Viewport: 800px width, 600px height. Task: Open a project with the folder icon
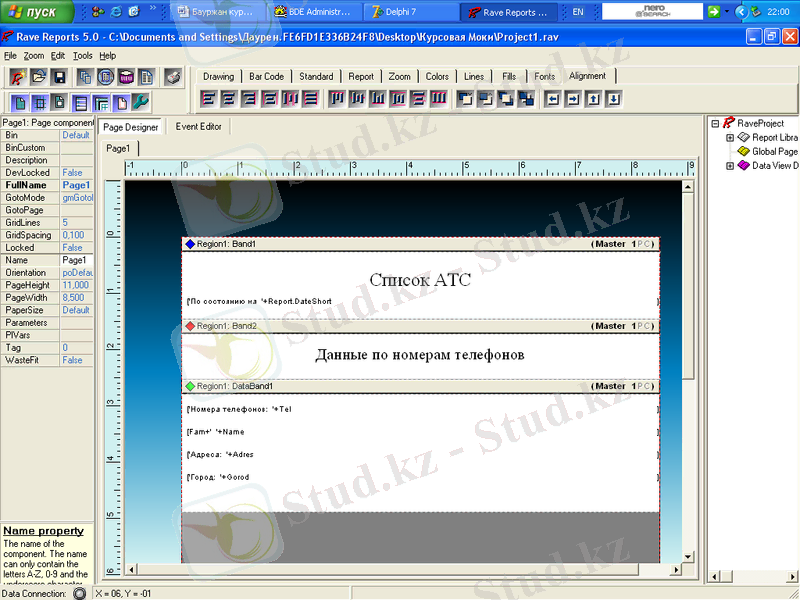pos(39,77)
